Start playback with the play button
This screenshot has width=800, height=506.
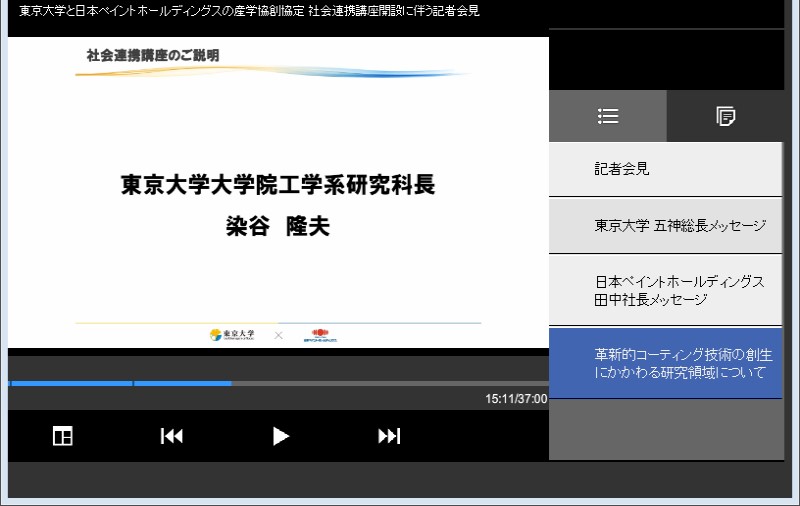click(280, 436)
